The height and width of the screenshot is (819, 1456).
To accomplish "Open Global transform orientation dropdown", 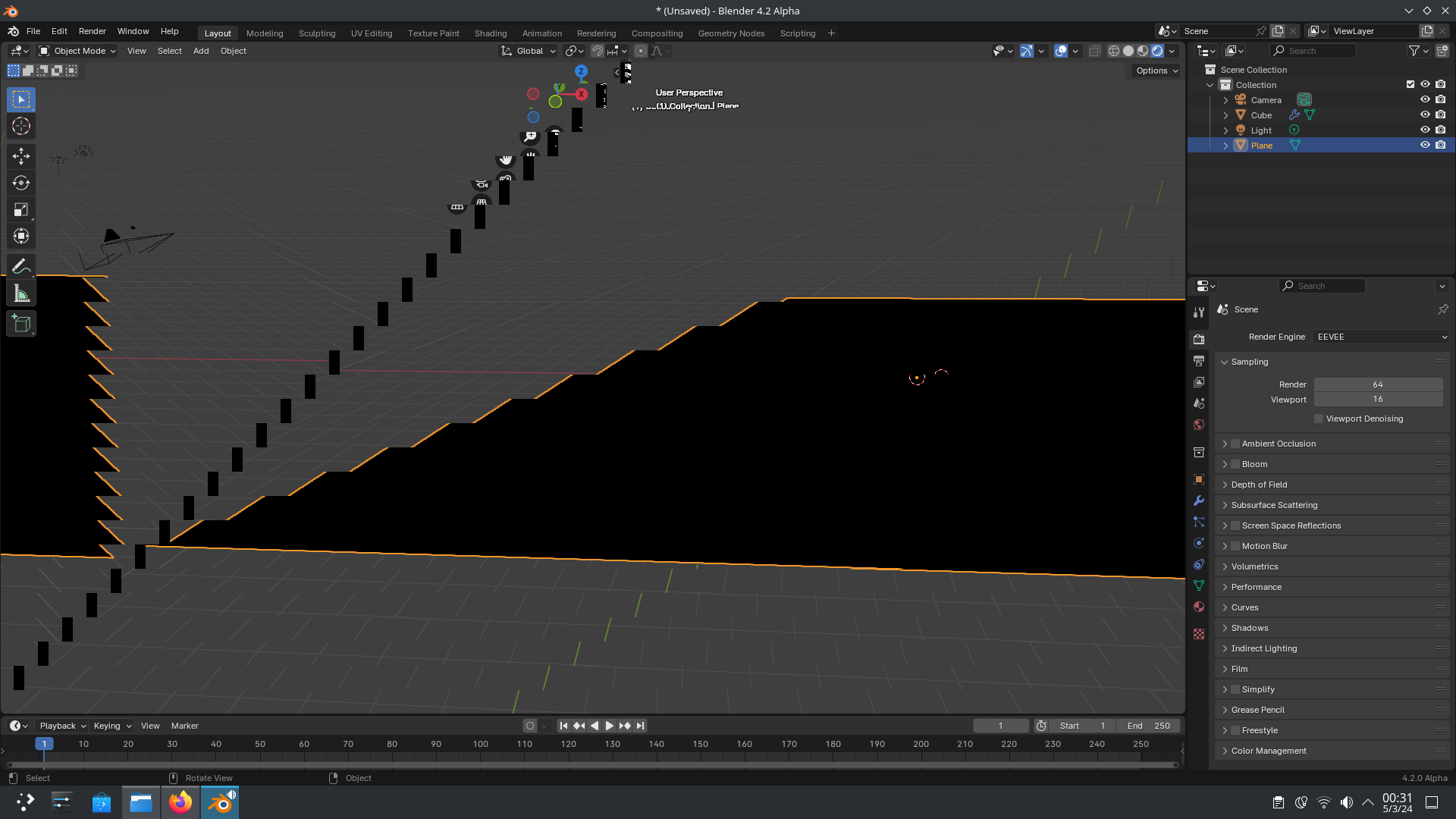I will (529, 51).
